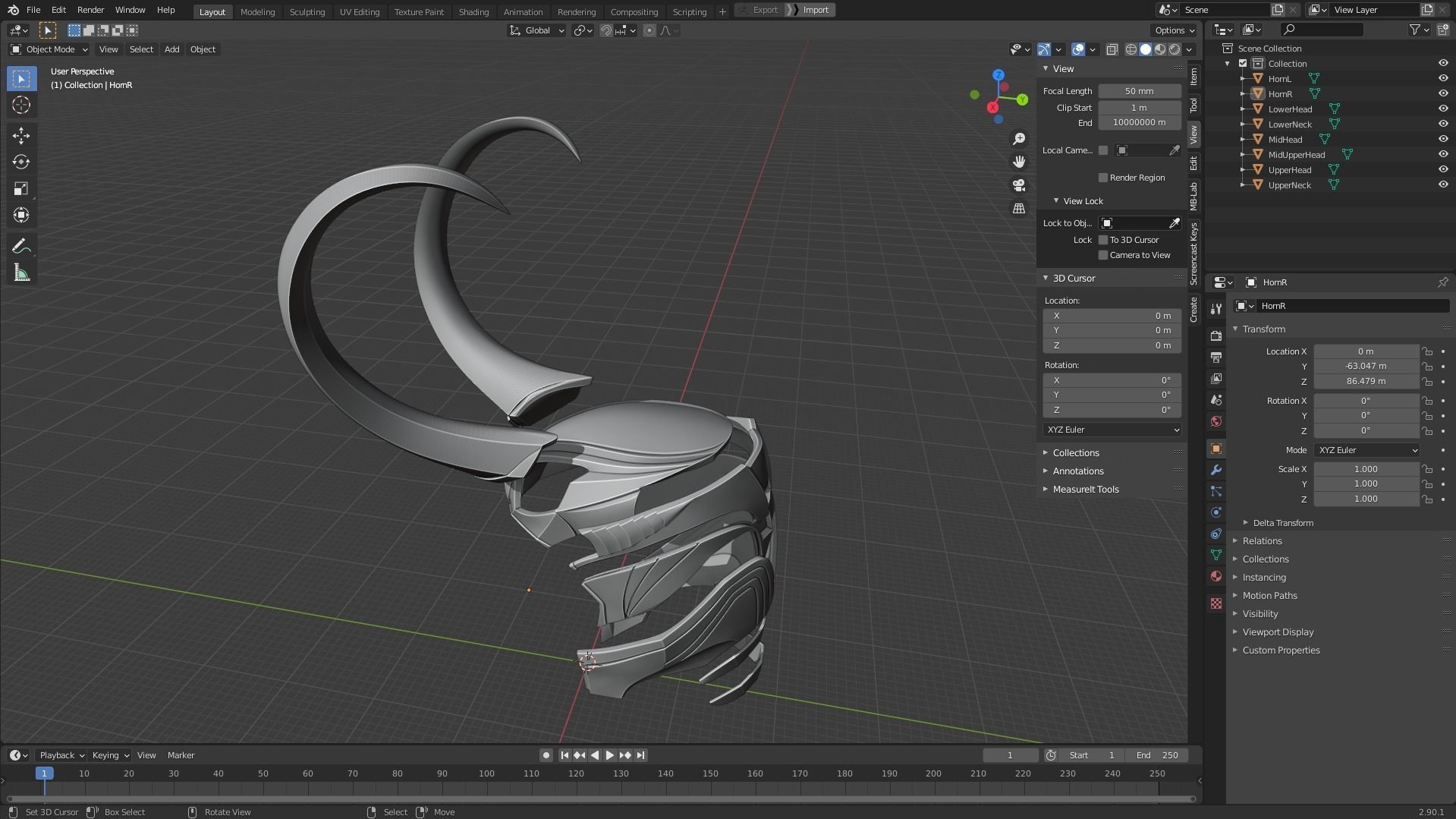Select the MidUpperHead object in outliner
Screen dimensions: 1456x819
pyautogui.click(x=1296, y=154)
